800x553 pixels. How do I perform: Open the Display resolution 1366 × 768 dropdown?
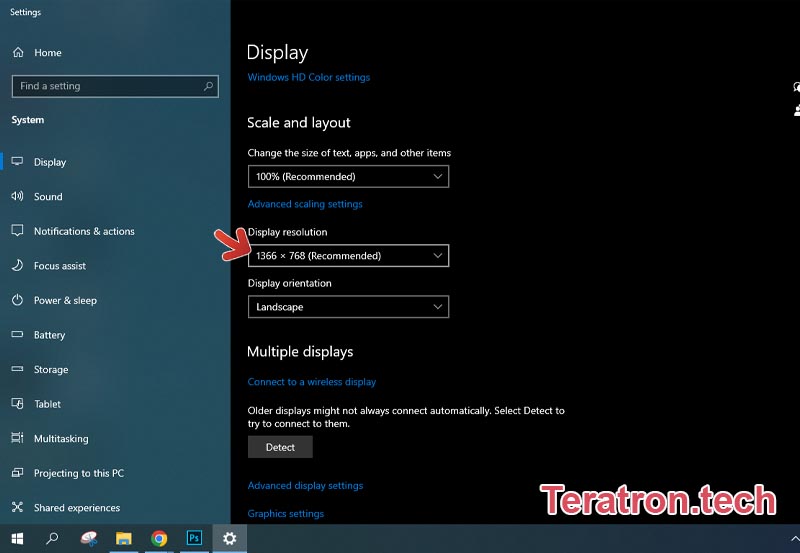click(x=348, y=256)
